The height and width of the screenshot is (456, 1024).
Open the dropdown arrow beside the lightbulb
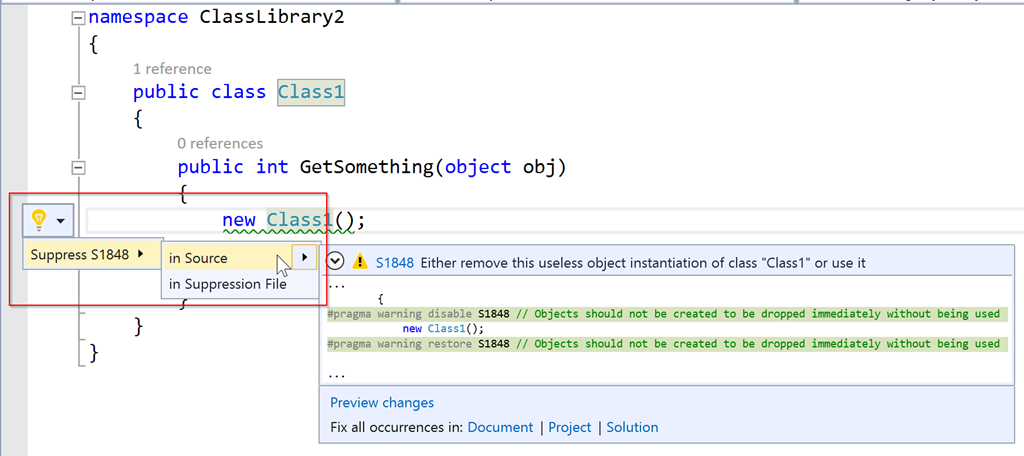(62, 220)
